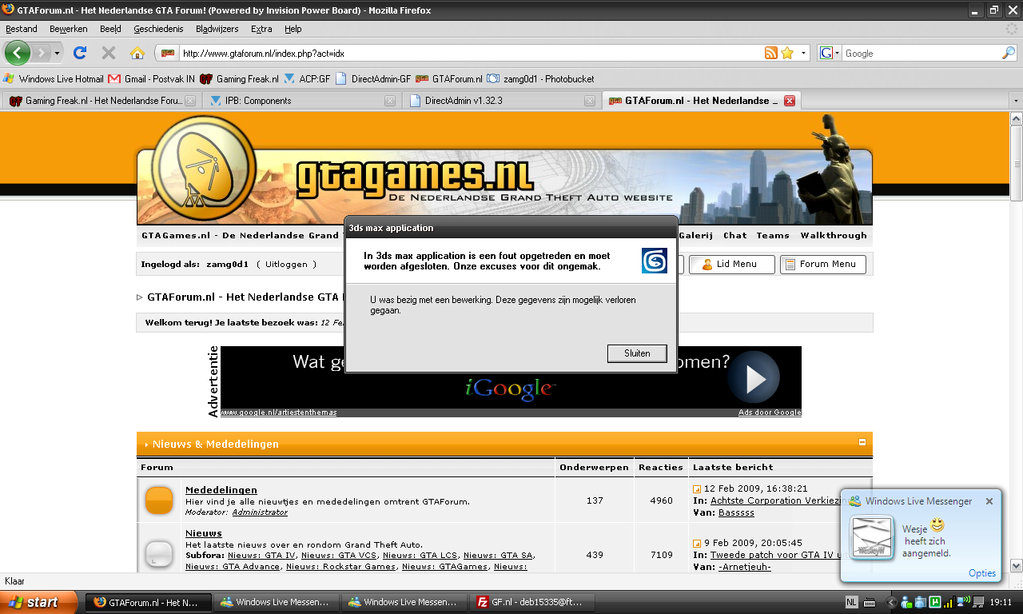Switch to GF.nl FileZilla taskbar item
Viewport: 1023px width, 614px height.
point(533,602)
